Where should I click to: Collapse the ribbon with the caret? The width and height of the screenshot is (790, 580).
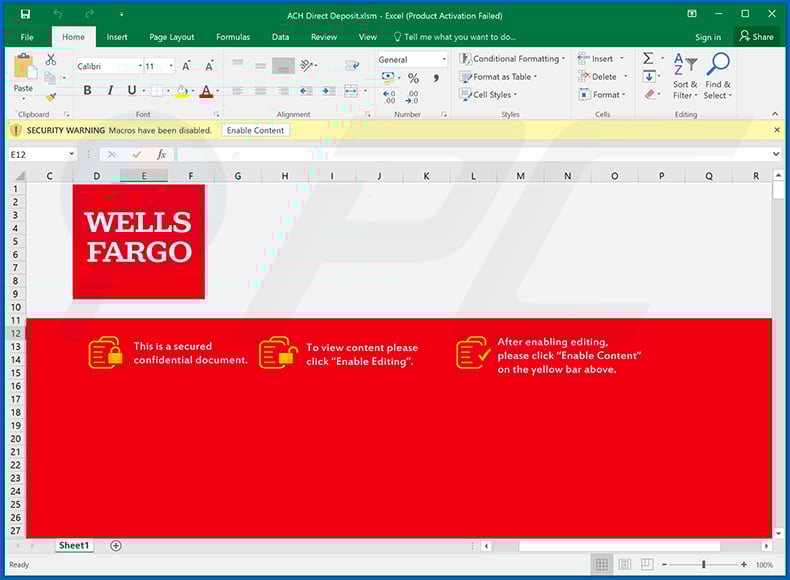(775, 114)
